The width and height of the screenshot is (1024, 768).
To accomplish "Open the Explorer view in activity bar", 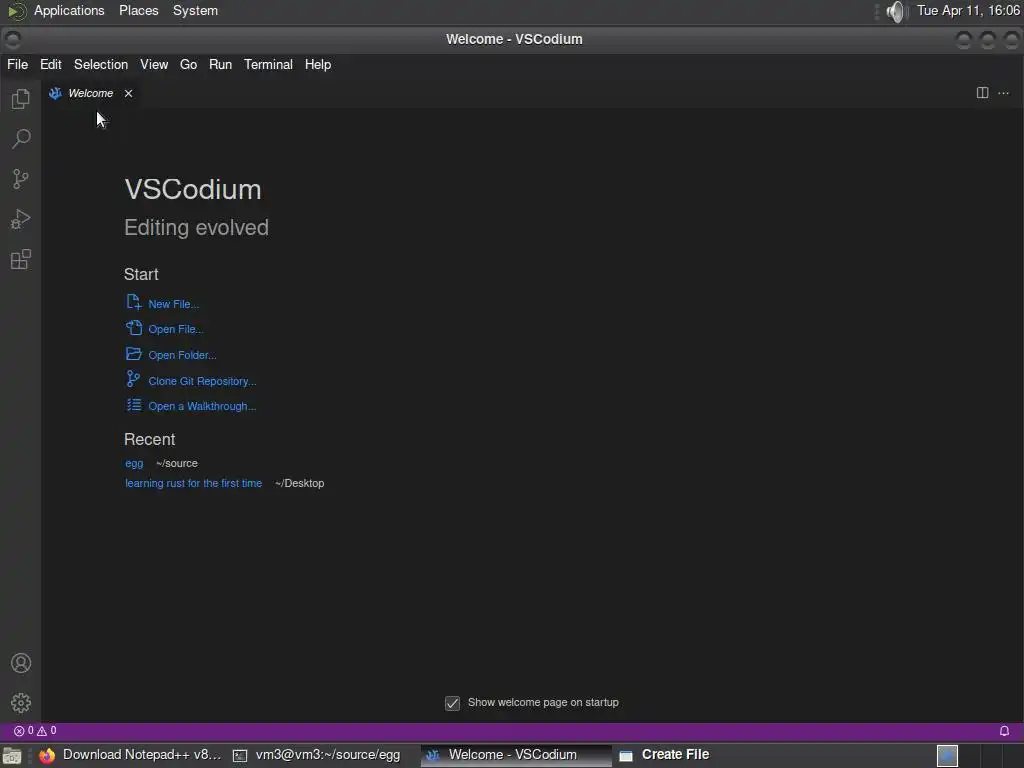I will pos(21,99).
